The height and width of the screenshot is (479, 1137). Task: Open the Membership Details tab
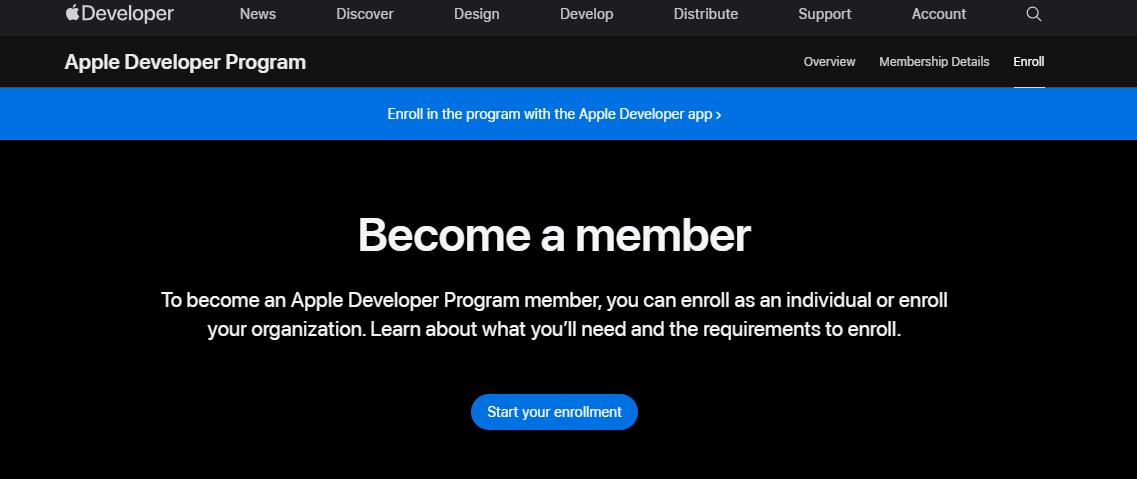coord(934,62)
